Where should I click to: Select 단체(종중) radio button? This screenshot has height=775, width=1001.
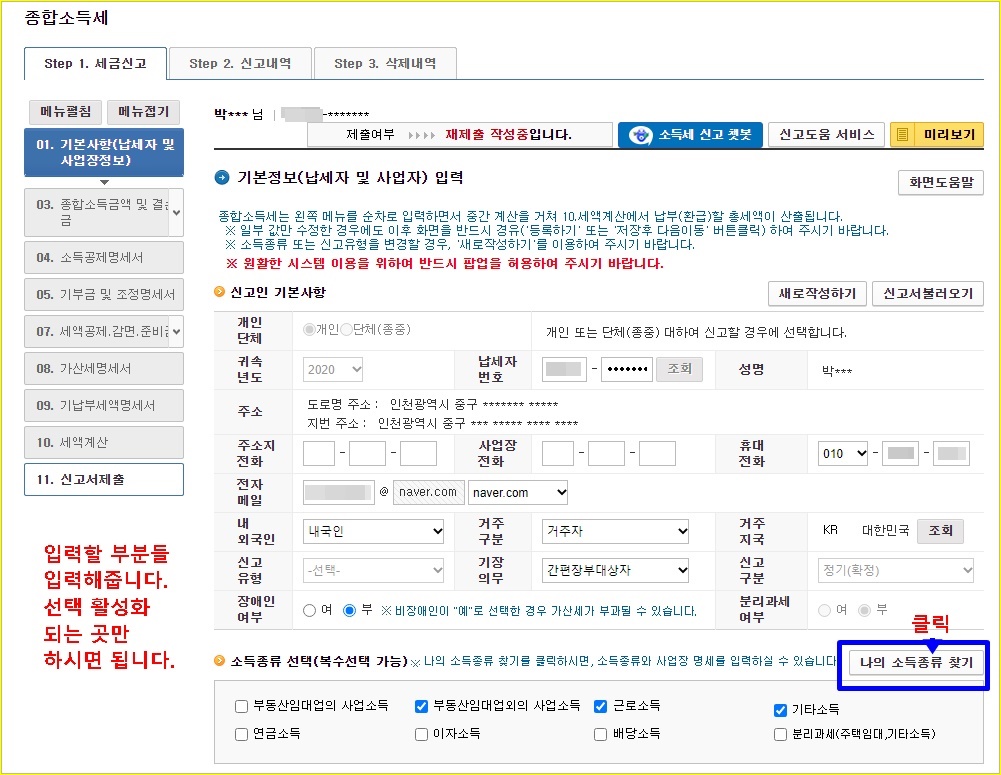[347, 330]
